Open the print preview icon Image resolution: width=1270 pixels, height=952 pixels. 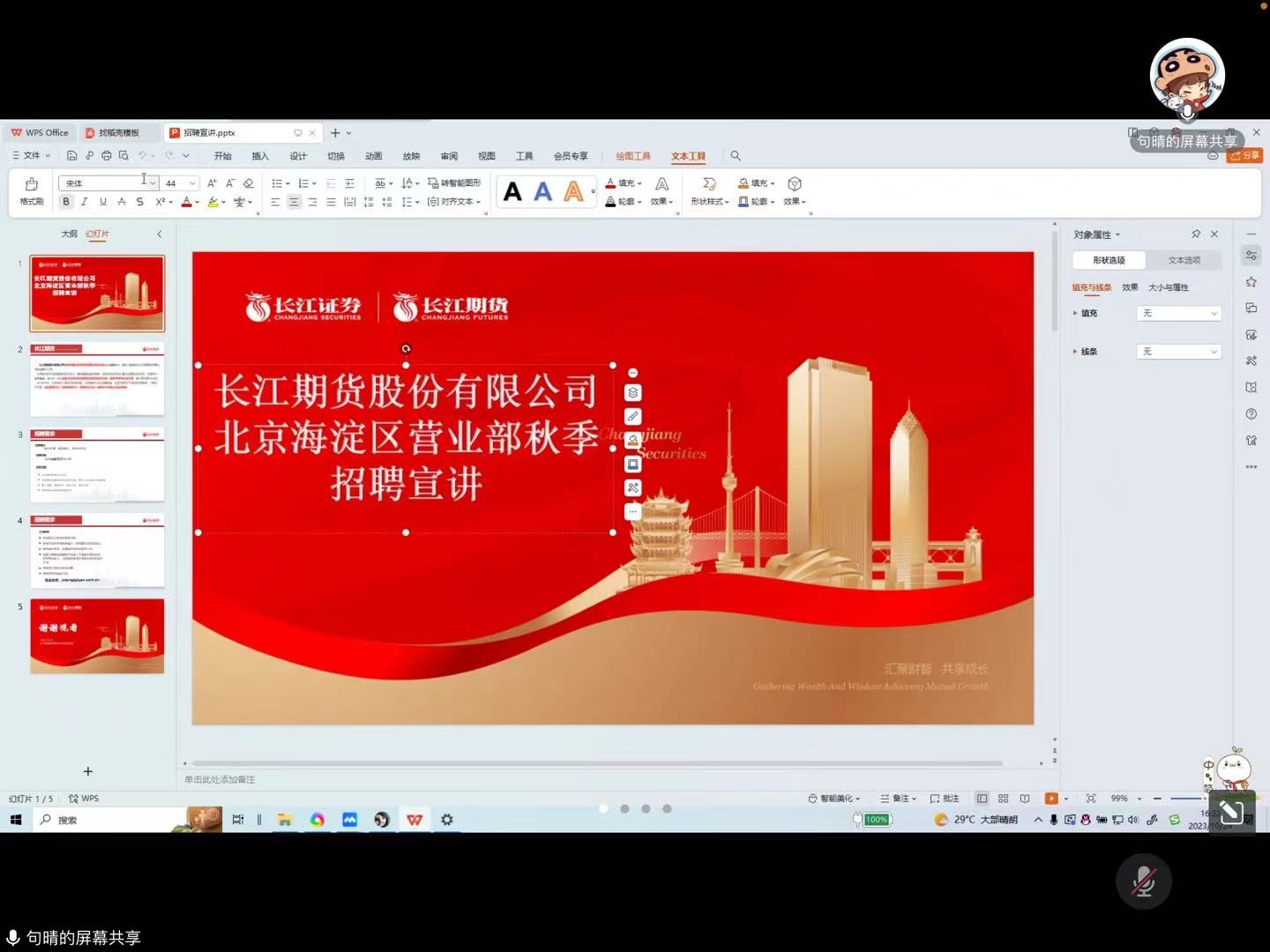(123, 156)
